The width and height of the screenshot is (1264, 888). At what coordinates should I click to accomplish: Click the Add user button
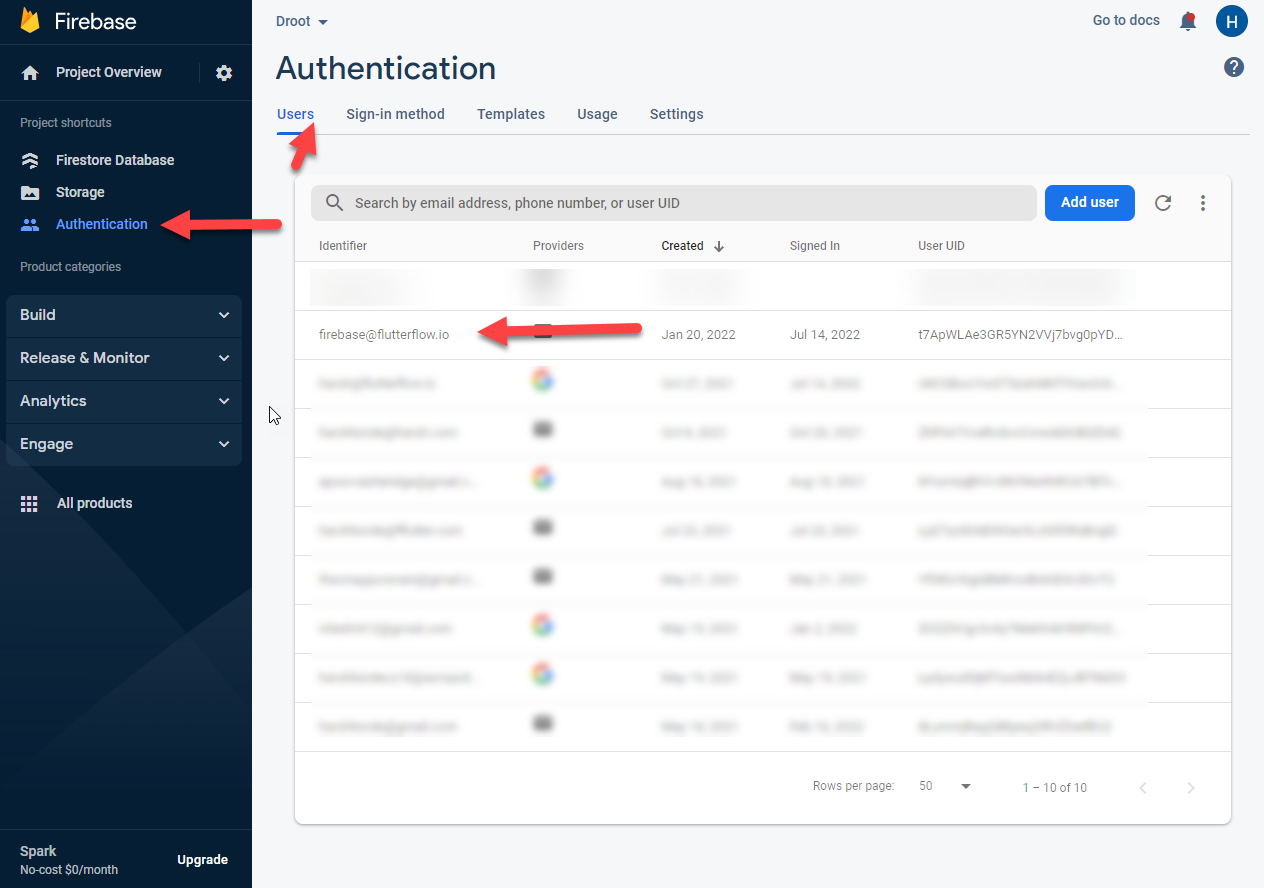point(1090,203)
